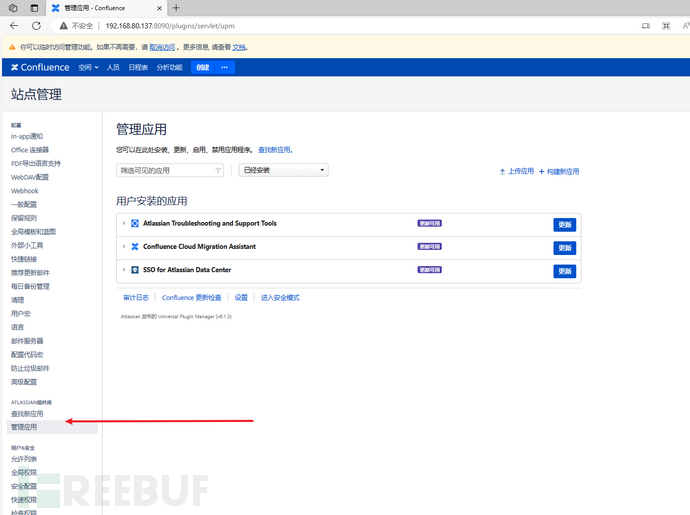Click the 不安全 site warning icon
The height and width of the screenshot is (515, 690).
coord(64,26)
